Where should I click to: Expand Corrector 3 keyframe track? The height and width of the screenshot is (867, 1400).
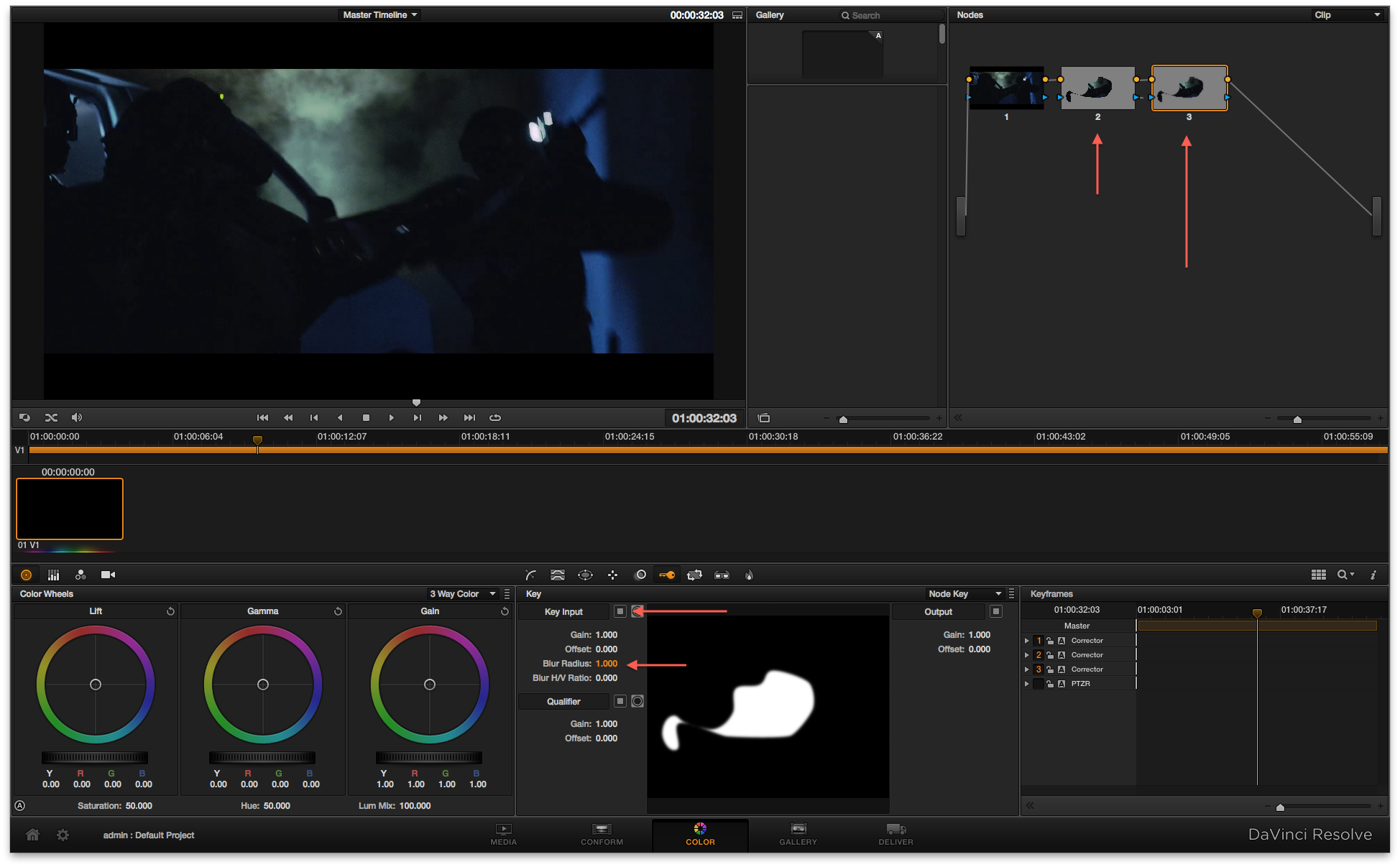1026,669
